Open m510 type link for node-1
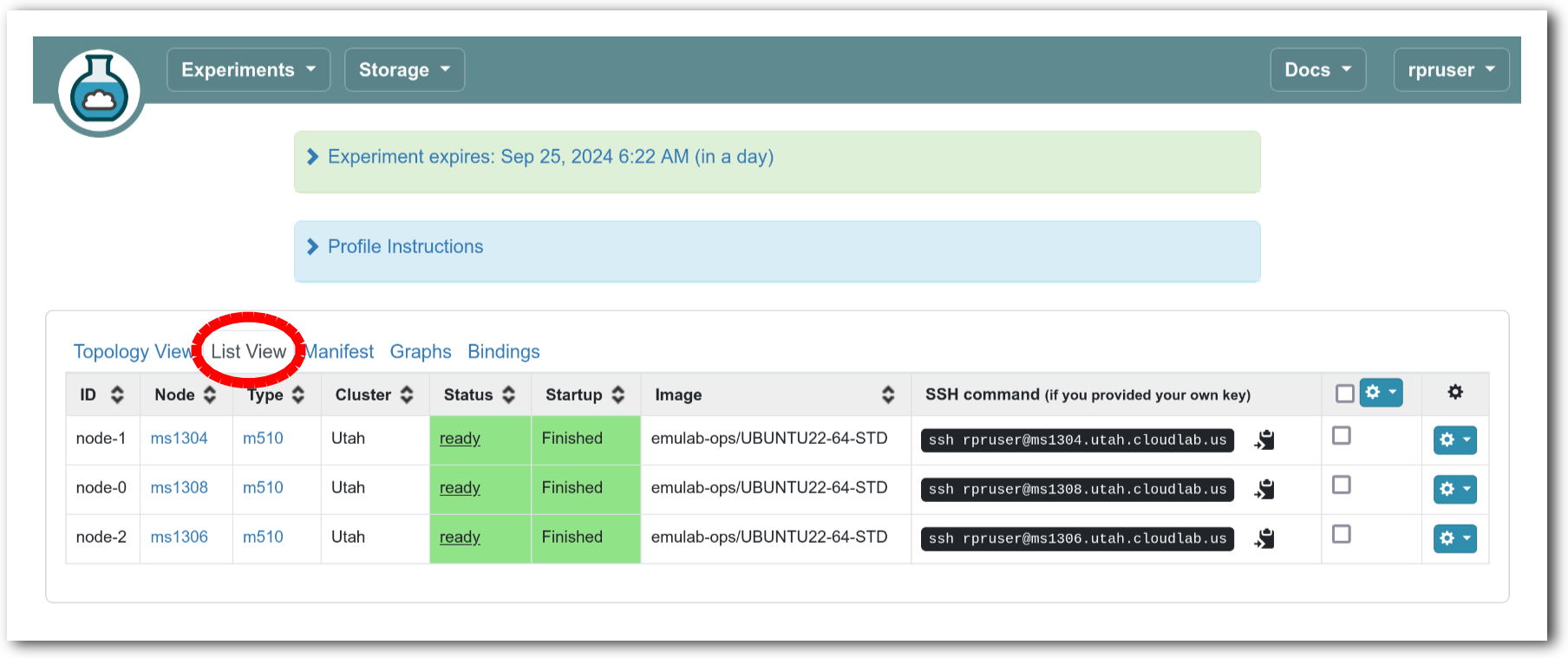The image size is (1568, 658). pyautogui.click(x=263, y=439)
